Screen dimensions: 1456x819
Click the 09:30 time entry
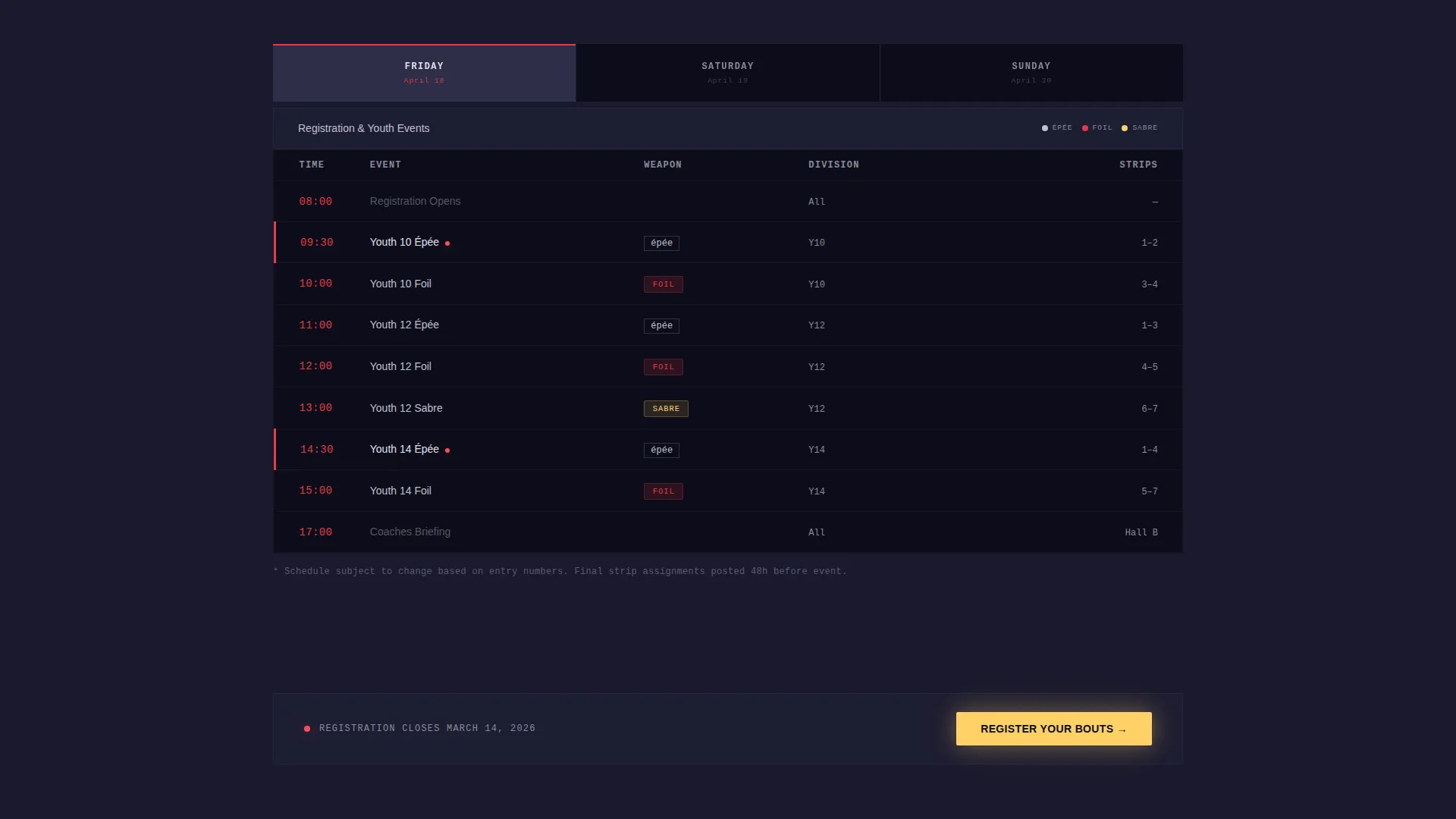[317, 243]
